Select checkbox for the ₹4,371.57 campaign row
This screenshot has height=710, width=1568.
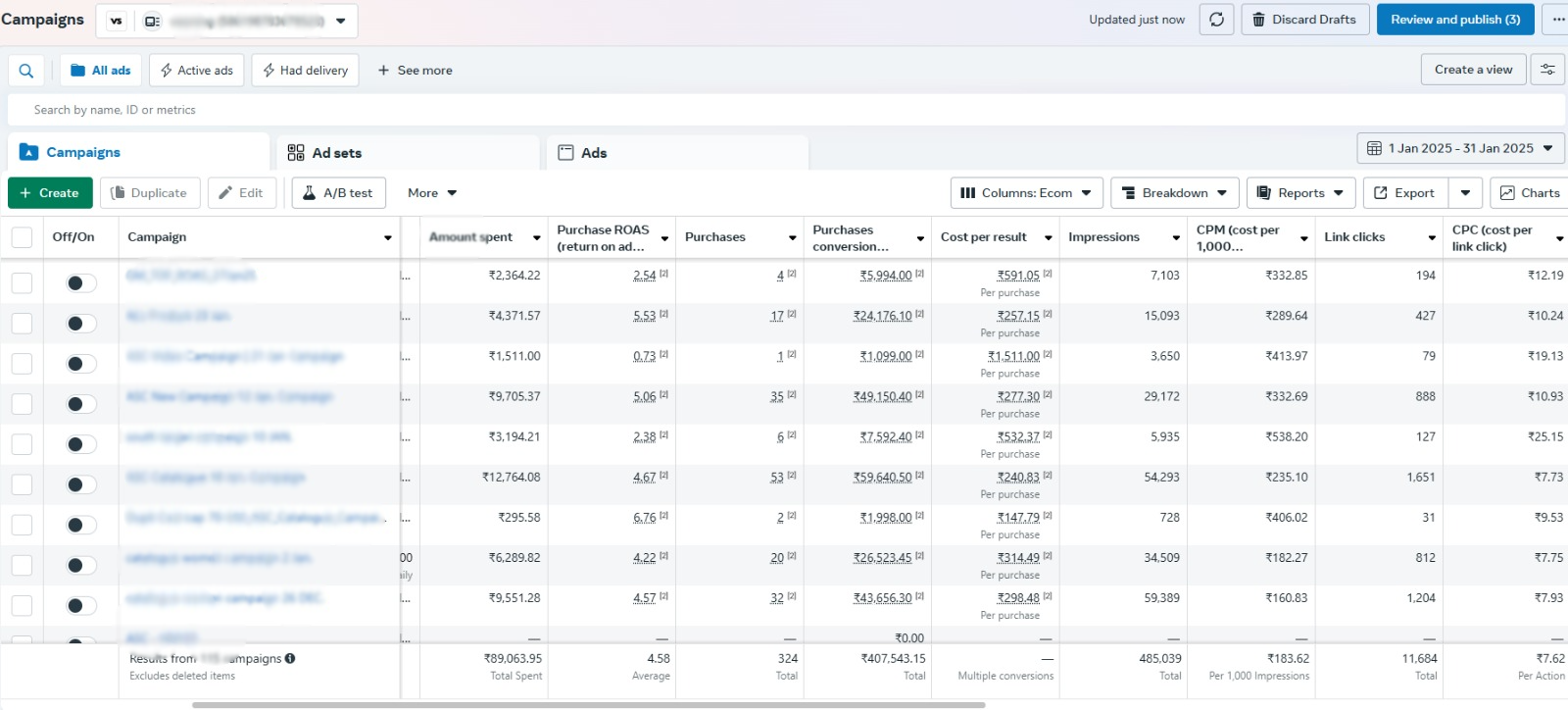tap(22, 324)
